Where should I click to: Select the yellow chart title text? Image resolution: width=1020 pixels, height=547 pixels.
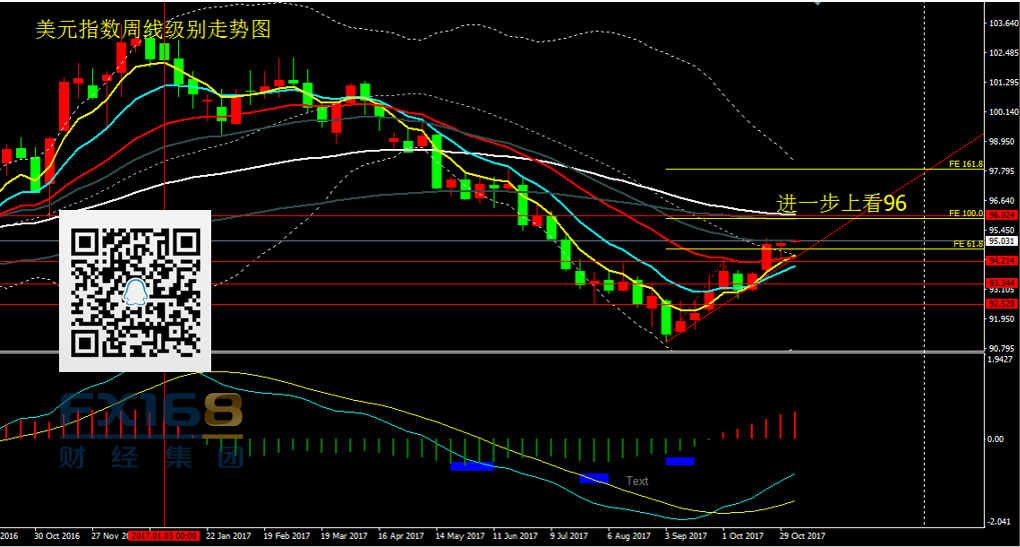(x=153, y=29)
